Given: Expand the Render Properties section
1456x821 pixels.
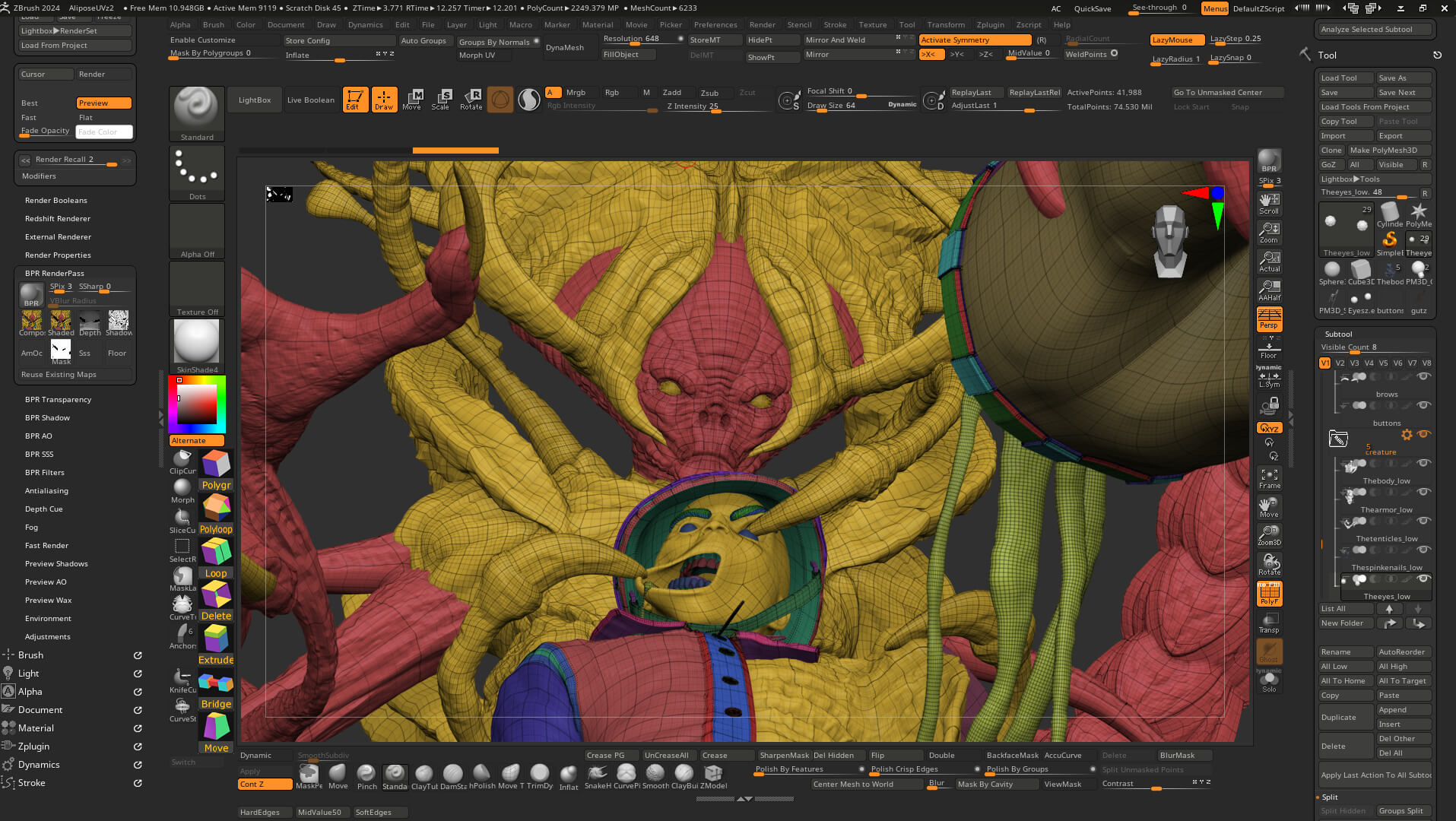Looking at the screenshot, I should pos(58,255).
